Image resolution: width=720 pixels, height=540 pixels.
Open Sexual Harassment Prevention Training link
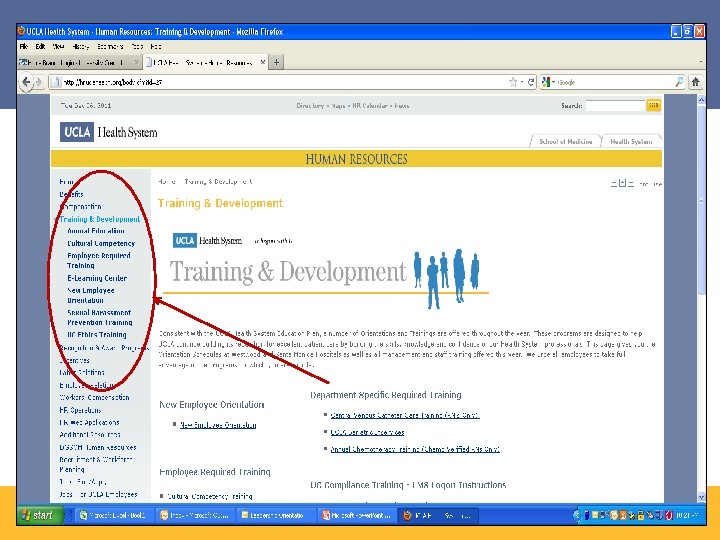pos(100,317)
